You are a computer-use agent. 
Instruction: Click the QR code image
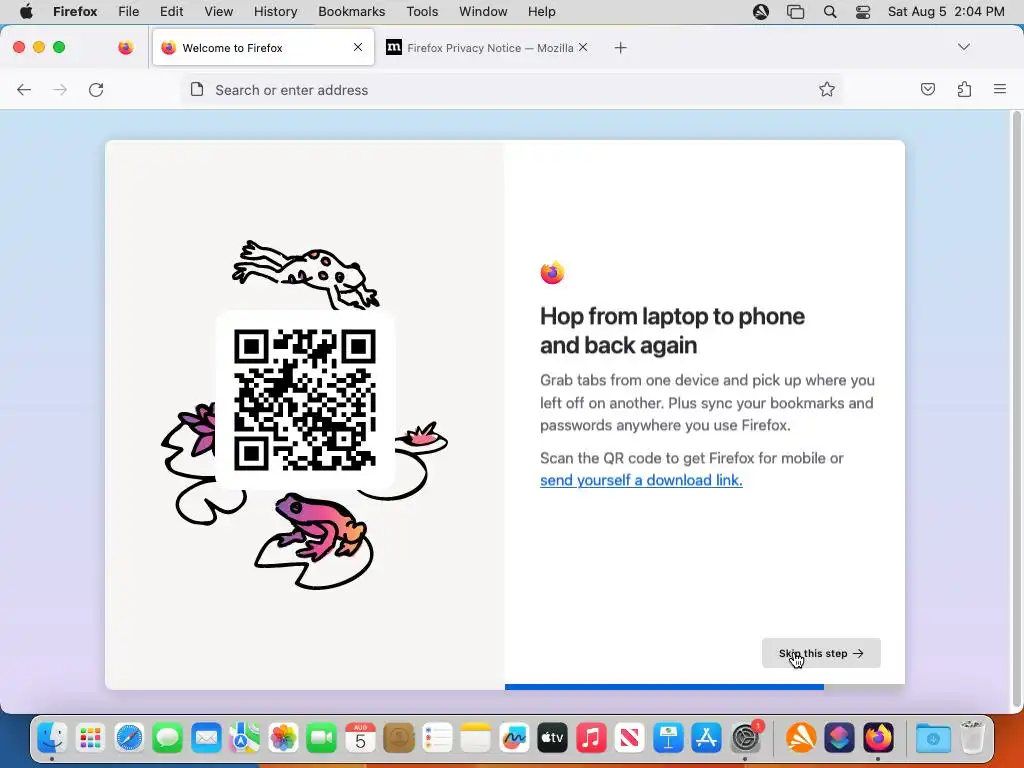click(x=305, y=400)
